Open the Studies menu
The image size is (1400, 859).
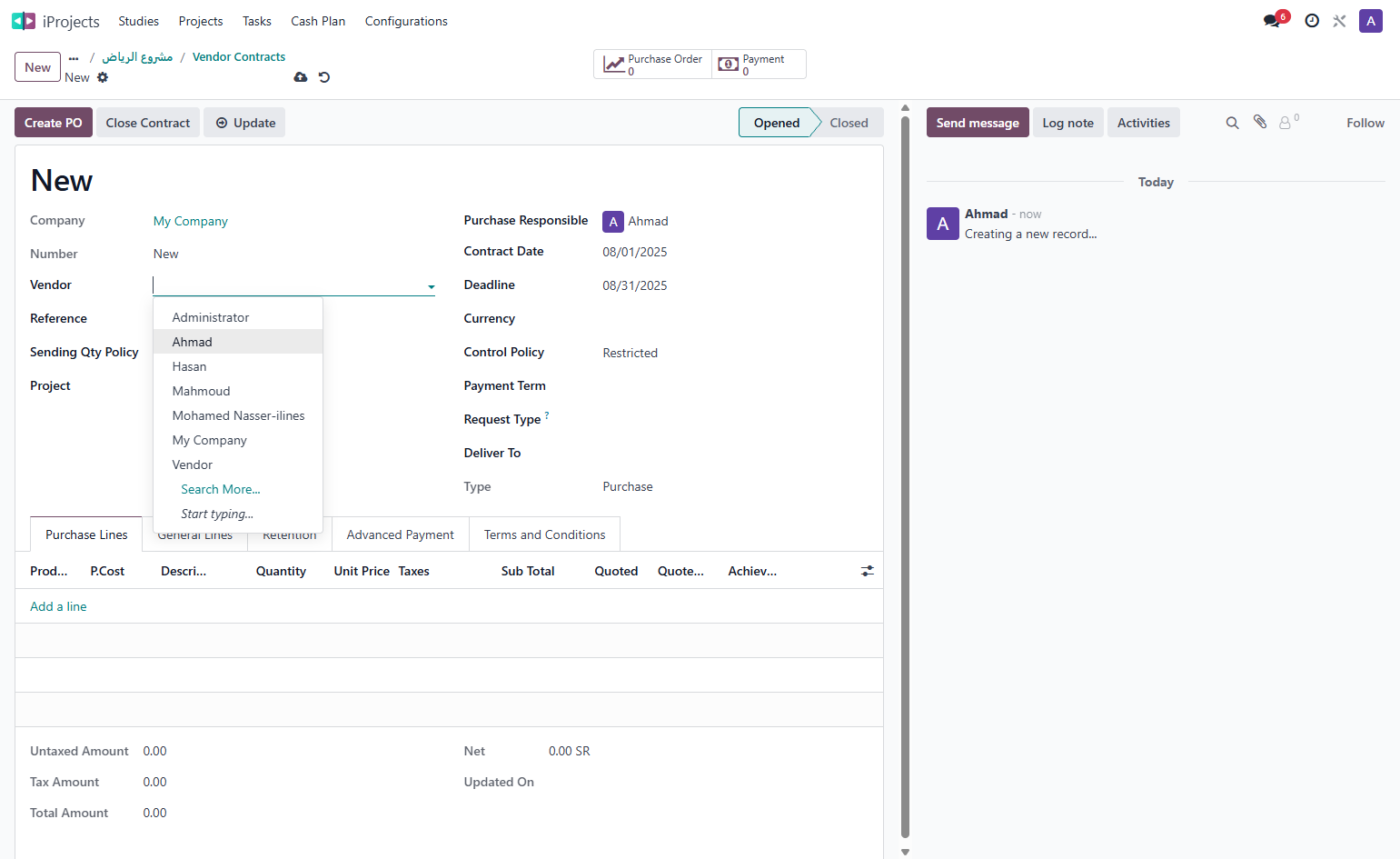click(138, 21)
